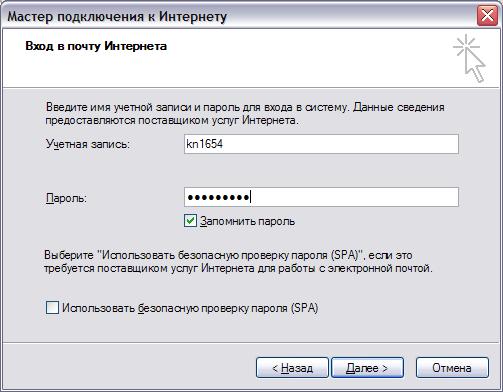Enable the secure password check (SPA) checkbox
Image resolution: width=503 pixels, height=392 pixels.
coord(52,308)
